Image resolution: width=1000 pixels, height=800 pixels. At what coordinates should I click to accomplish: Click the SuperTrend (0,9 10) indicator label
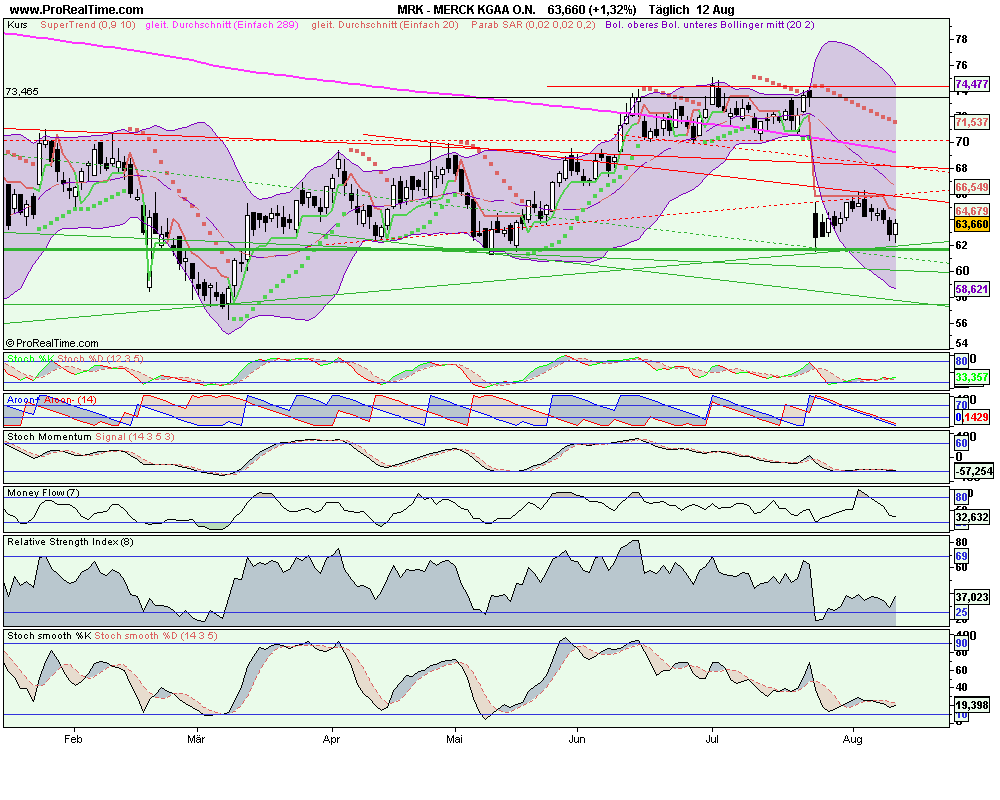tap(88, 25)
